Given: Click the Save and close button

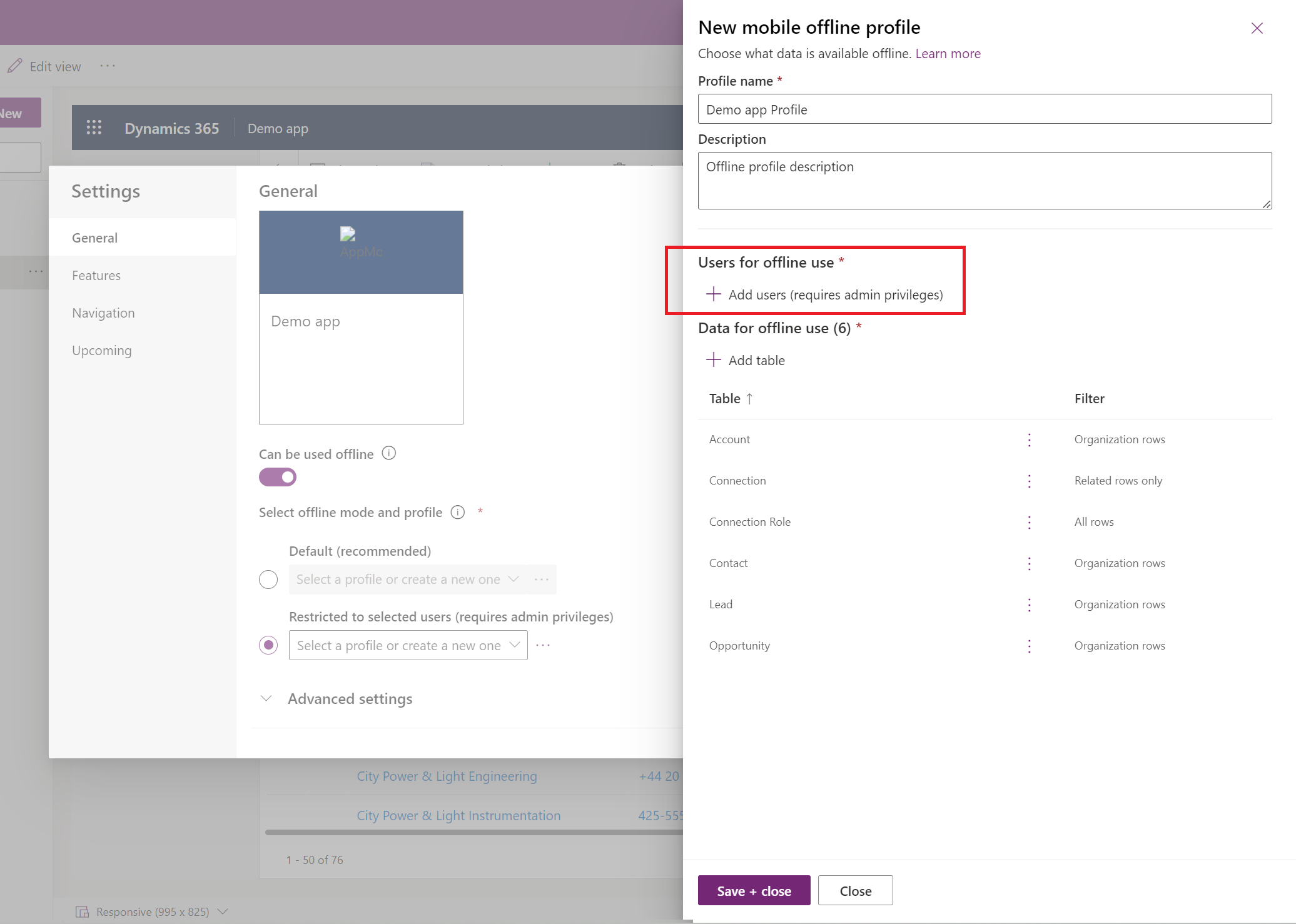Looking at the screenshot, I should pos(755,891).
